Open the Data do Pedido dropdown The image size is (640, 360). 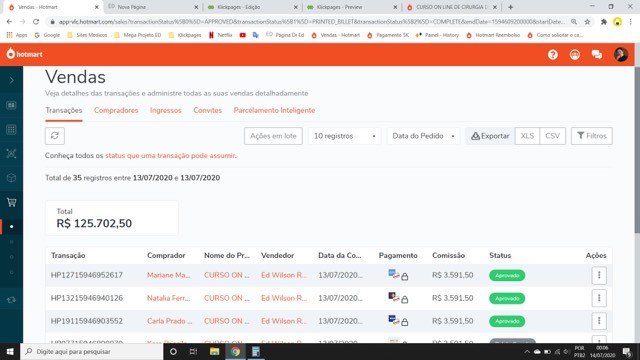[423, 136]
